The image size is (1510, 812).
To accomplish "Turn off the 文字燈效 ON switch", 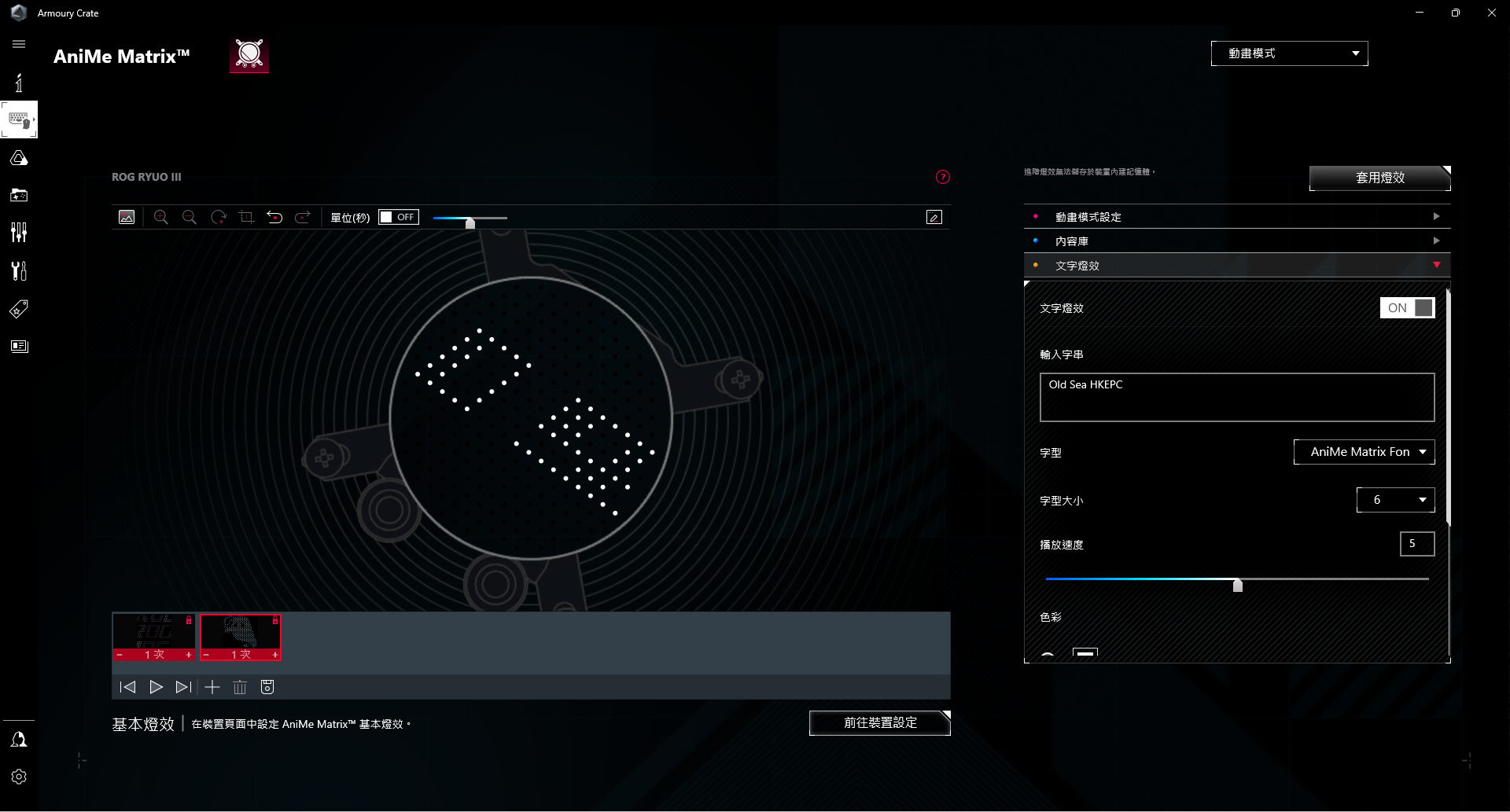I will click(1408, 307).
